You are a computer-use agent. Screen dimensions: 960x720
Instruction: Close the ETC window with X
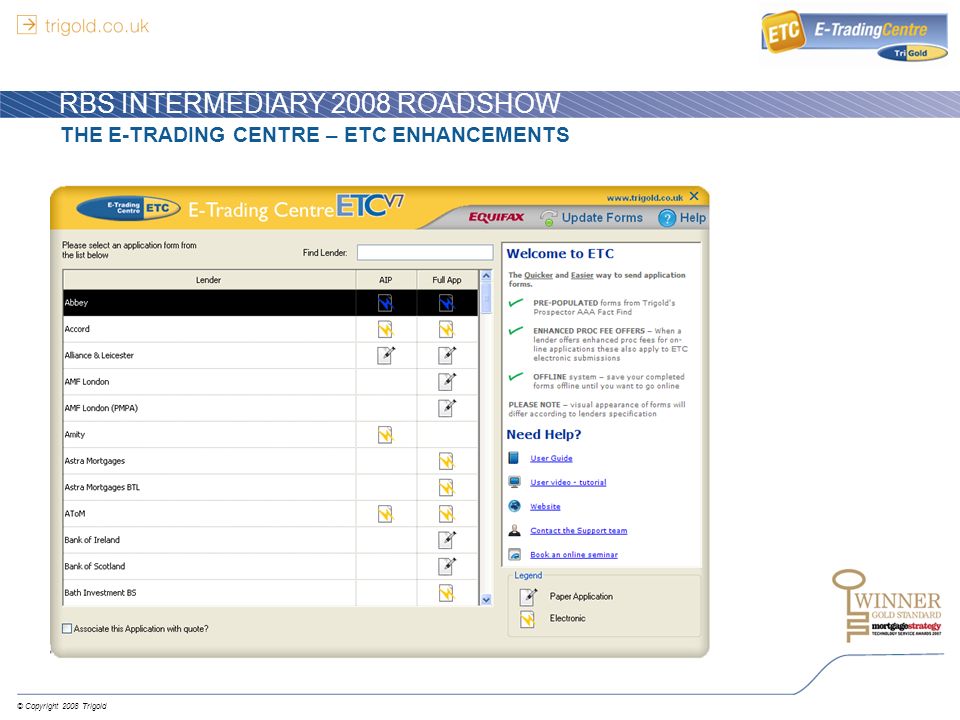694,196
